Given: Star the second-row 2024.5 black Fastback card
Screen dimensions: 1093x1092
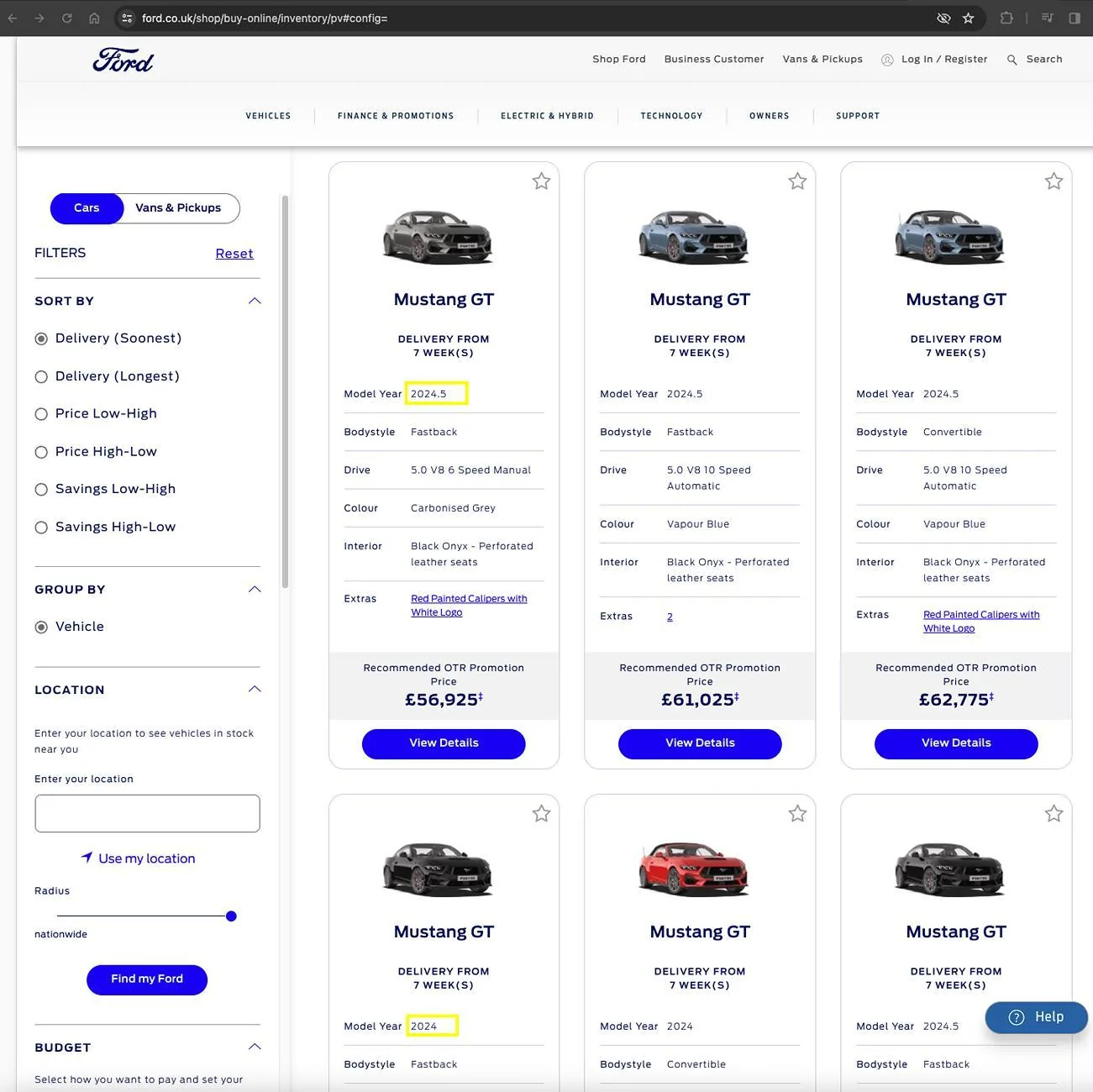Looking at the screenshot, I should pos(1054,813).
